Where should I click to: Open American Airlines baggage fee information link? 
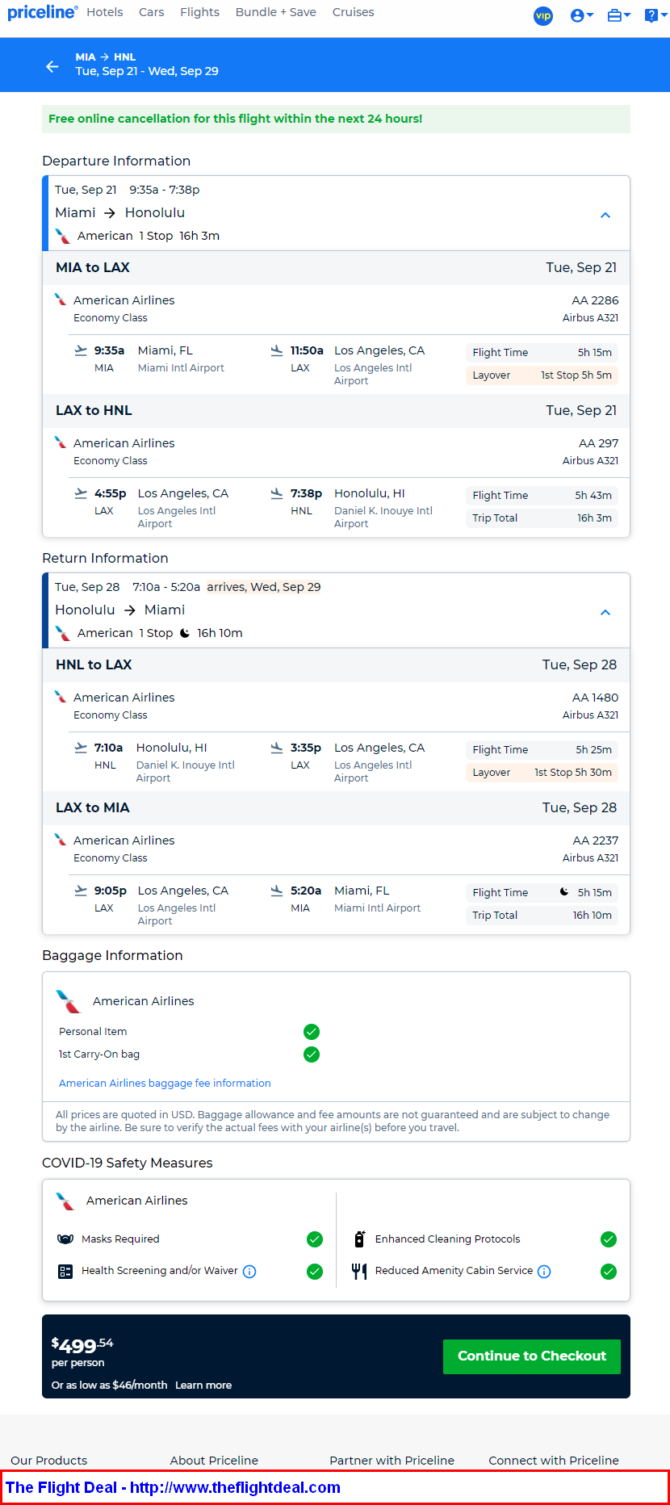pyautogui.click(x=165, y=1083)
